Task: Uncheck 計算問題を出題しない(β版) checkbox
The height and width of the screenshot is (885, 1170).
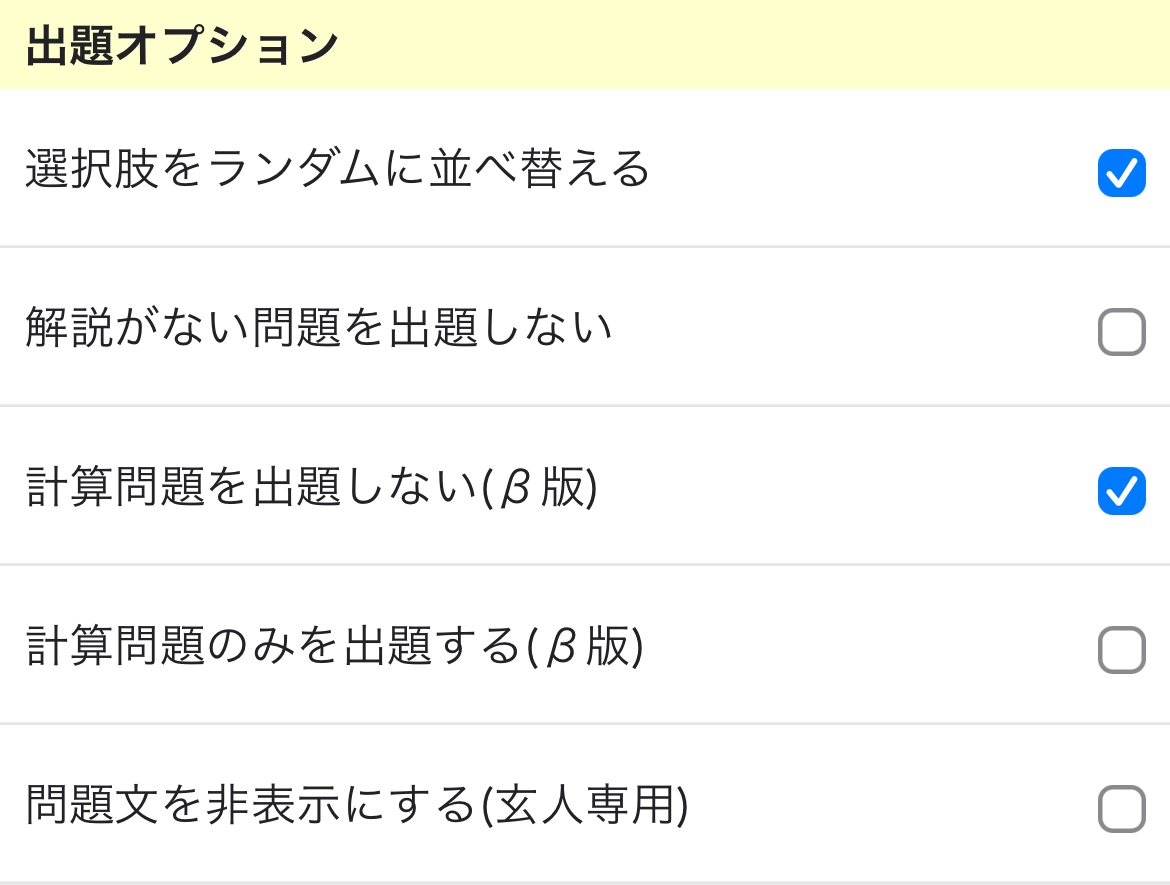Action: 1121,490
